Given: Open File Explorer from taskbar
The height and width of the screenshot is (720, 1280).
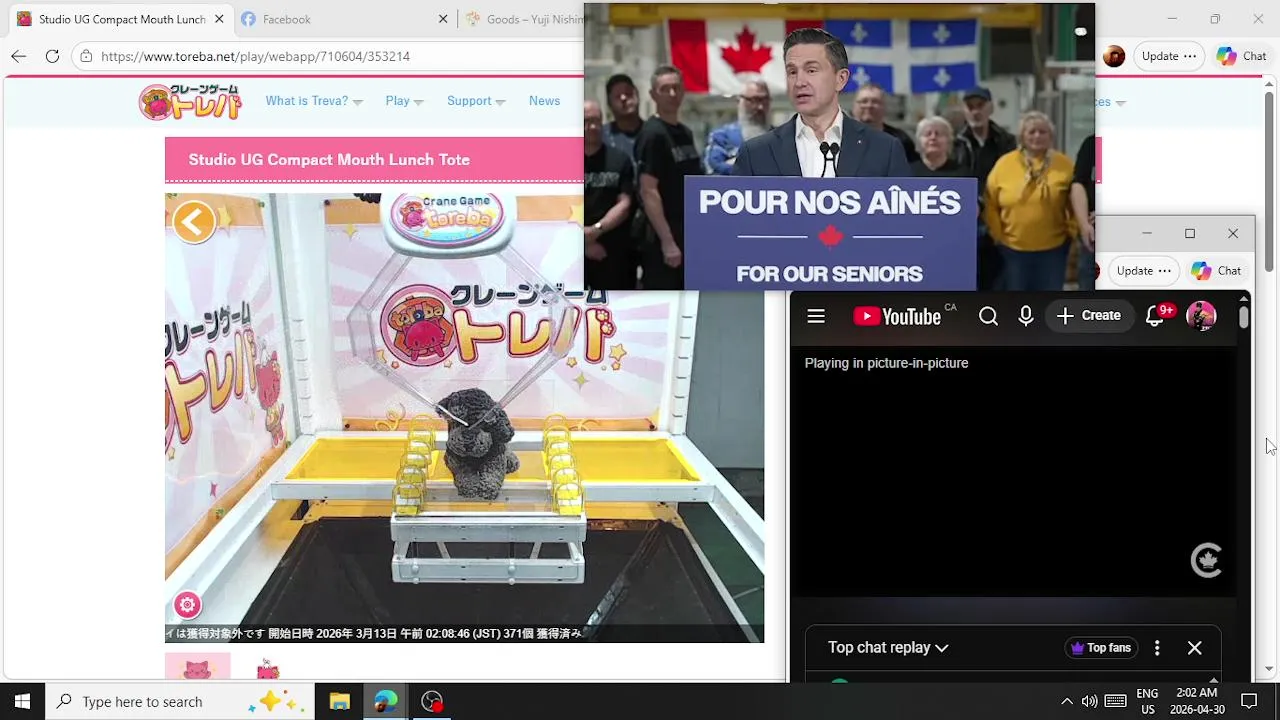Looking at the screenshot, I should coord(339,701).
